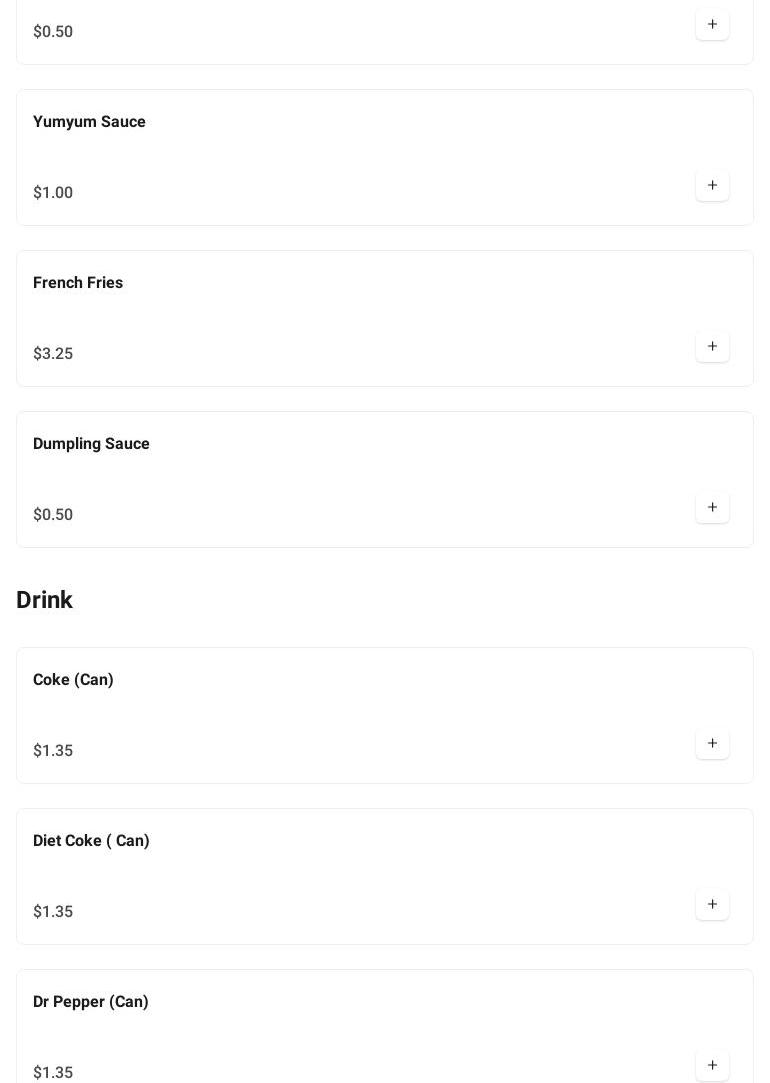770x1083 pixels.
Task: Click the Drink section heading
Action: click(x=44, y=600)
